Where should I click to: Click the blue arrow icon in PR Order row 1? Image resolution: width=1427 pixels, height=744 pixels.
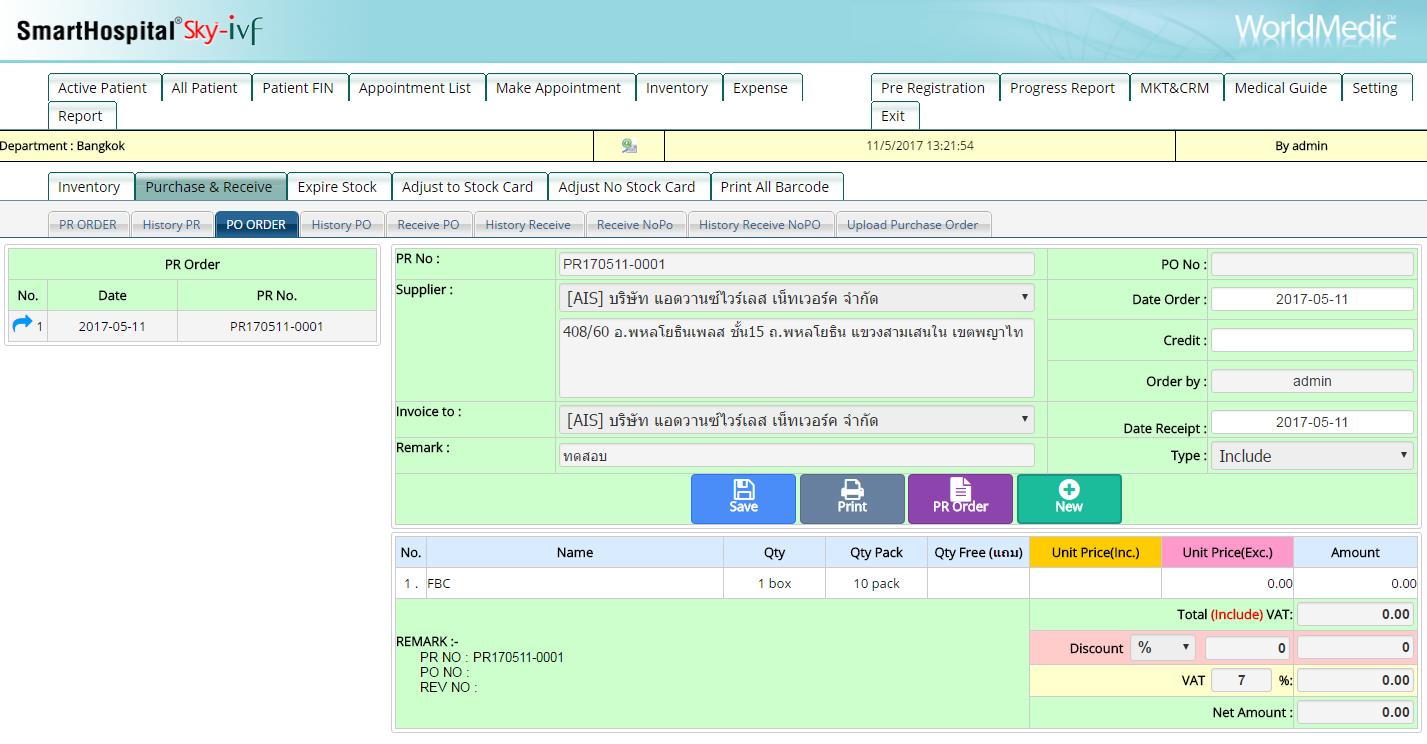click(x=22, y=325)
